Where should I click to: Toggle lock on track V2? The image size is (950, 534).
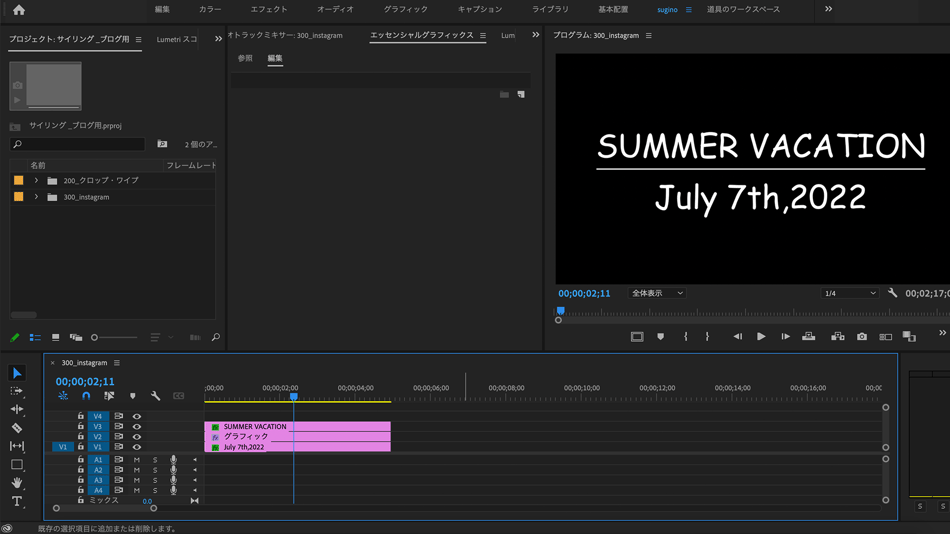coord(81,437)
